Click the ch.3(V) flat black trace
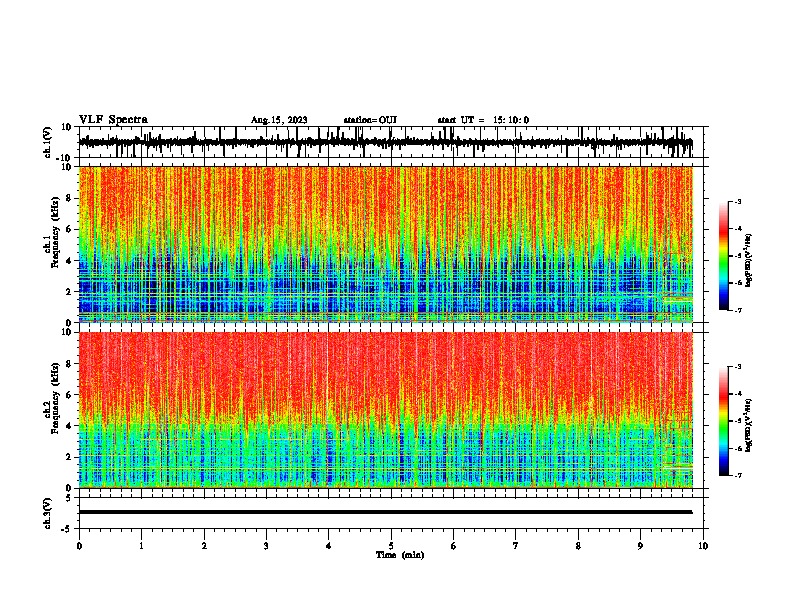Viewport: 792px width, 612px height. point(386,512)
